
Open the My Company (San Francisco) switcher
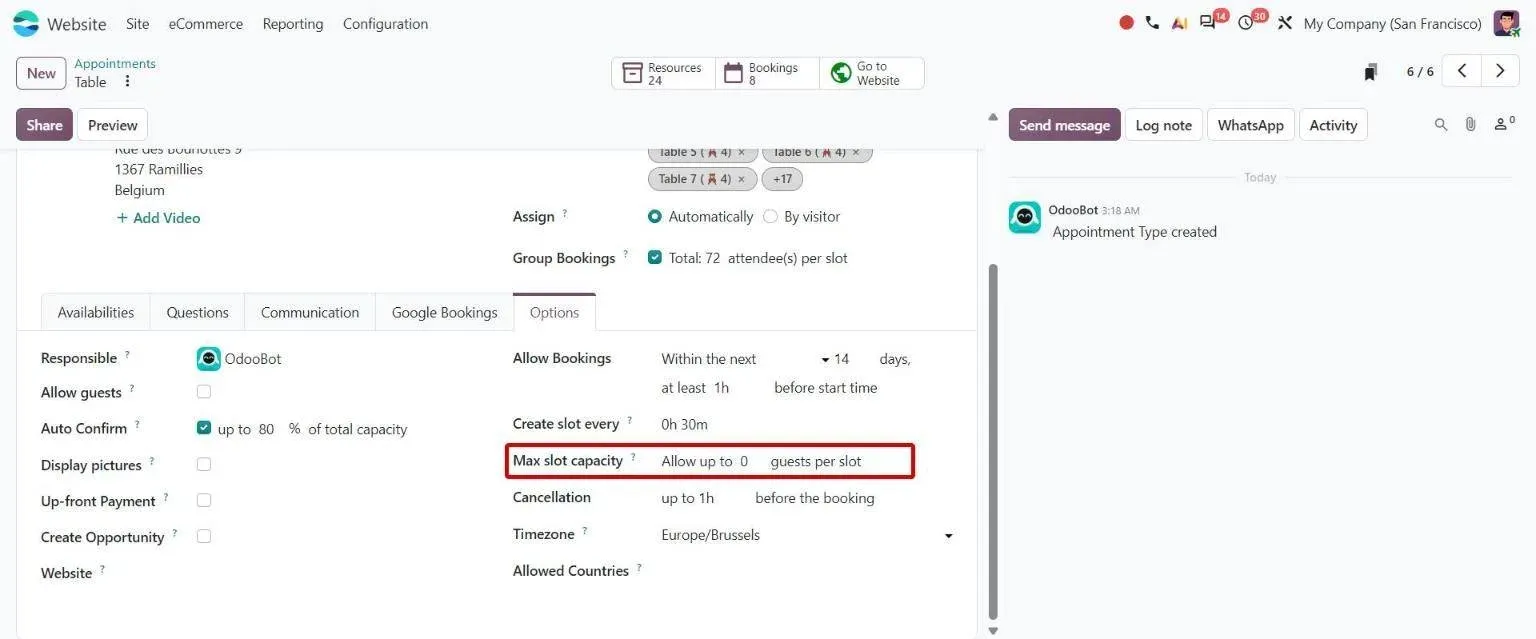tap(1392, 23)
